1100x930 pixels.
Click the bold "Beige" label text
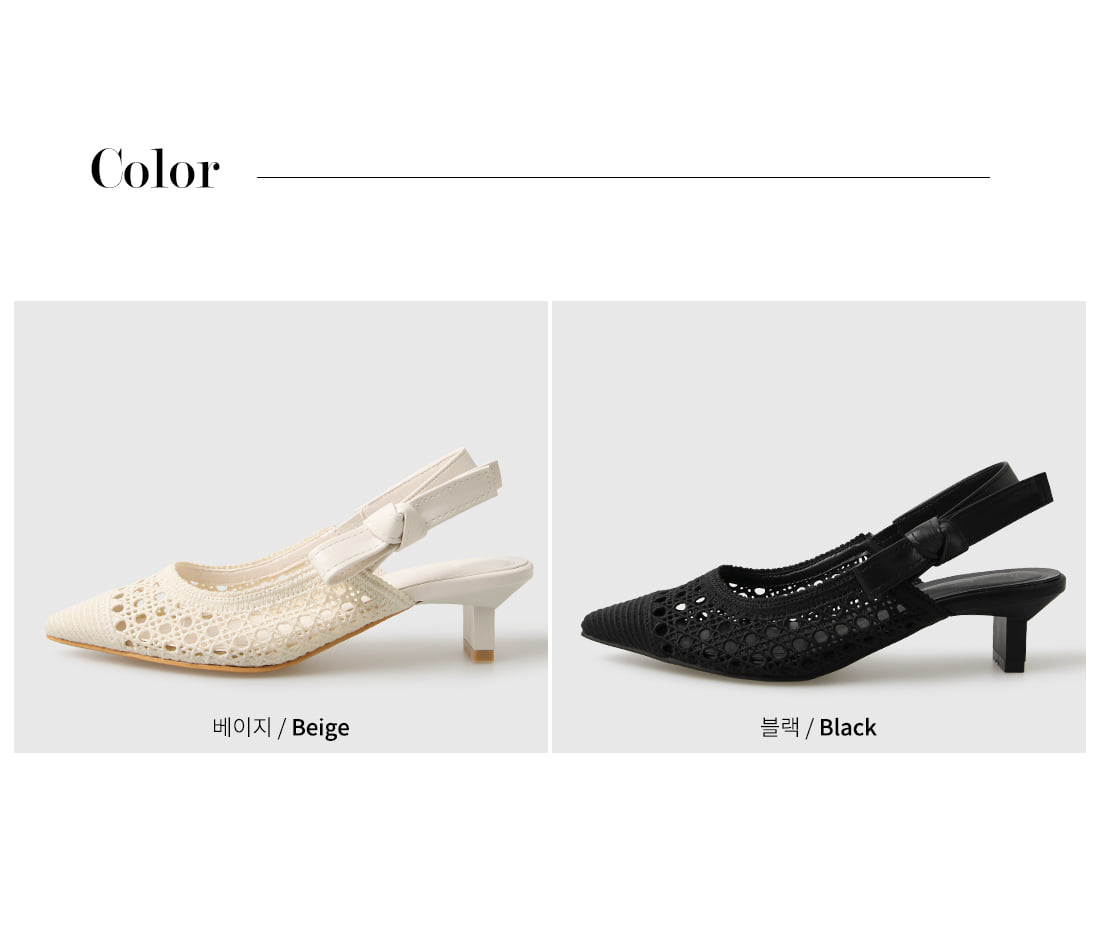[320, 727]
